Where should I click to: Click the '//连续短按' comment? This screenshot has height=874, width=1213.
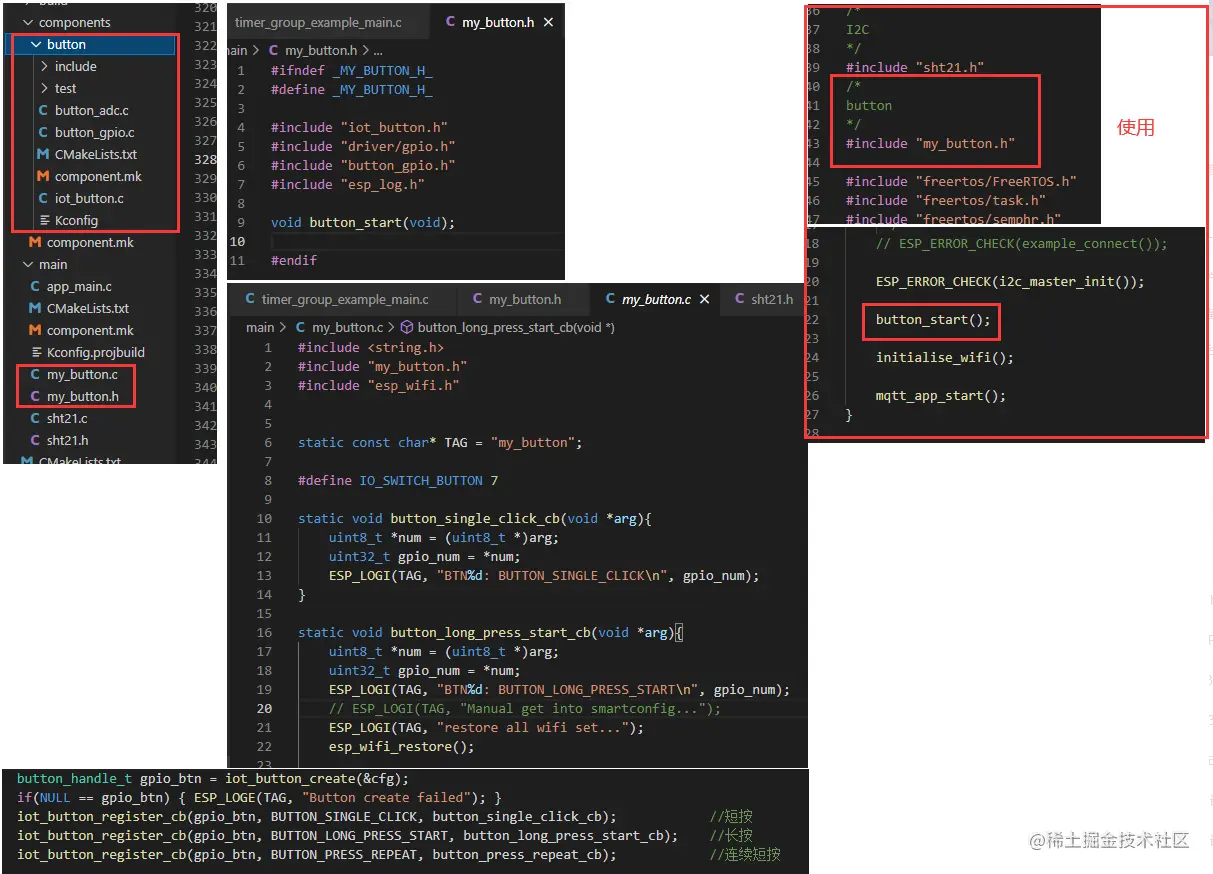pyautogui.click(x=745, y=854)
